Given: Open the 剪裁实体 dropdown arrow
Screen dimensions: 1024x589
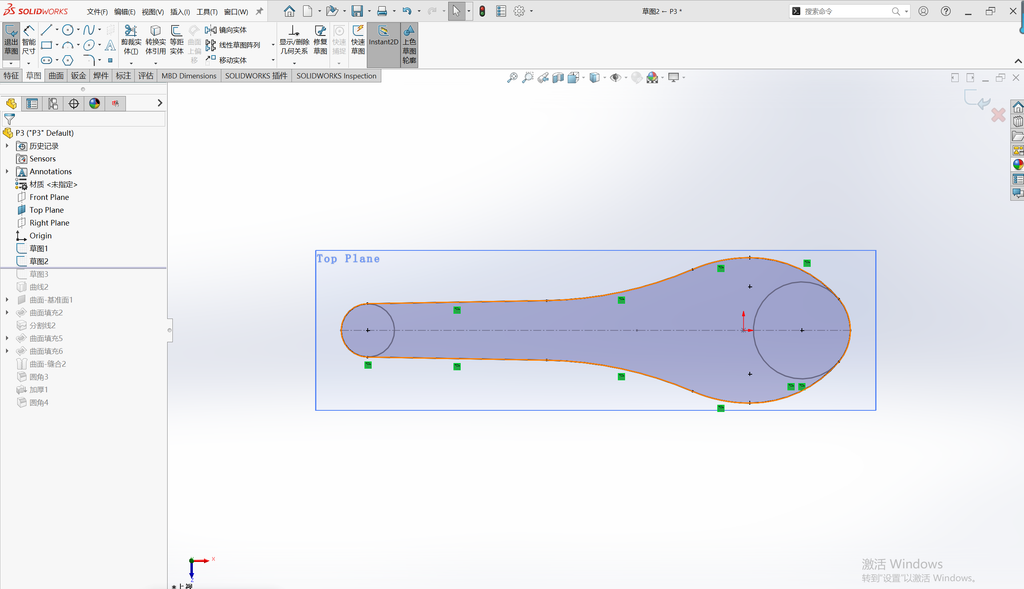Looking at the screenshot, I should pos(131,63).
